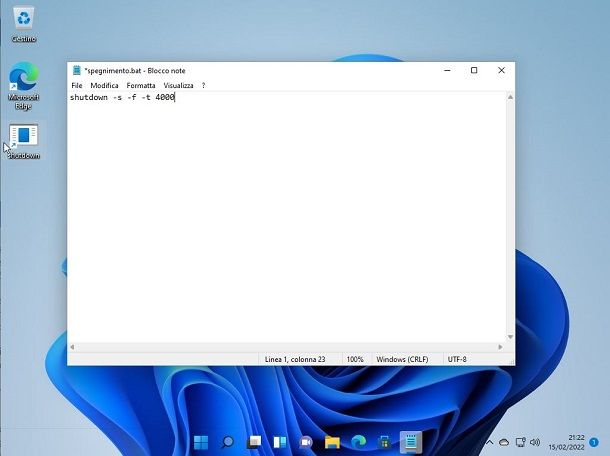Close the Blocco note window
The height and width of the screenshot is (456, 610).
coord(501,70)
